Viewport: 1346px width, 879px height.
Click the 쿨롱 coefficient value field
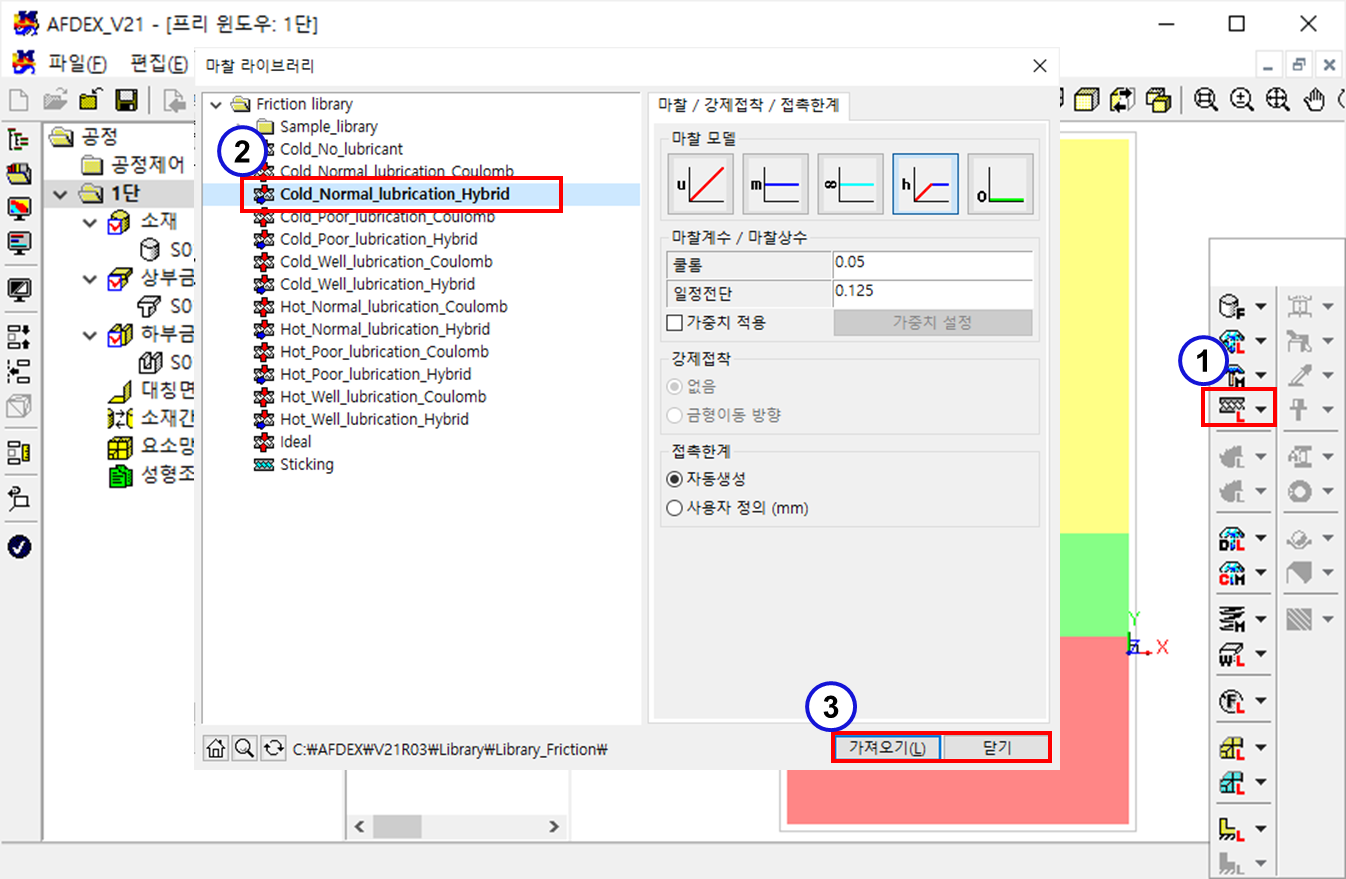coord(931,264)
